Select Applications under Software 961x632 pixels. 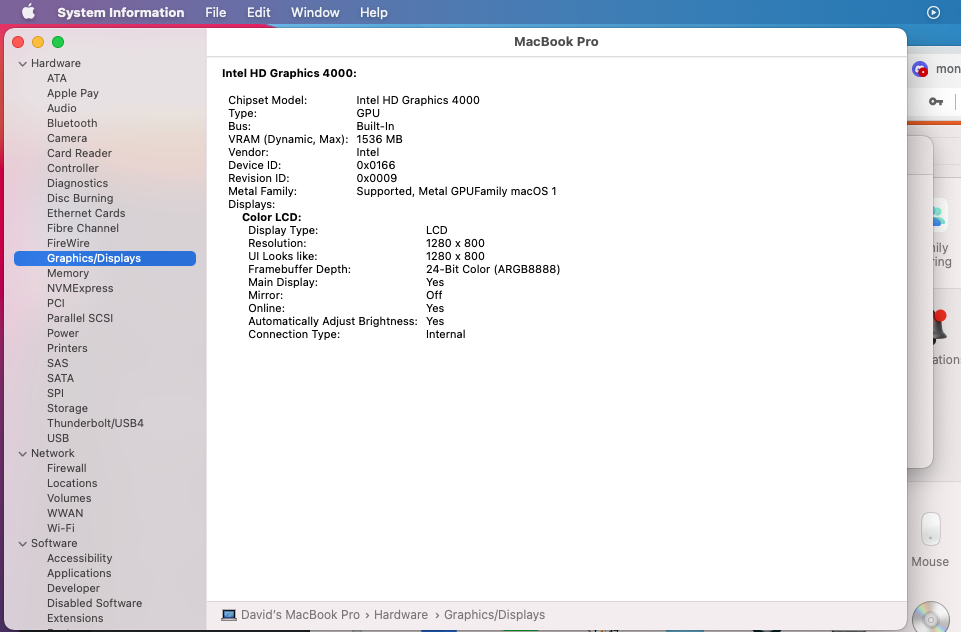pos(79,574)
